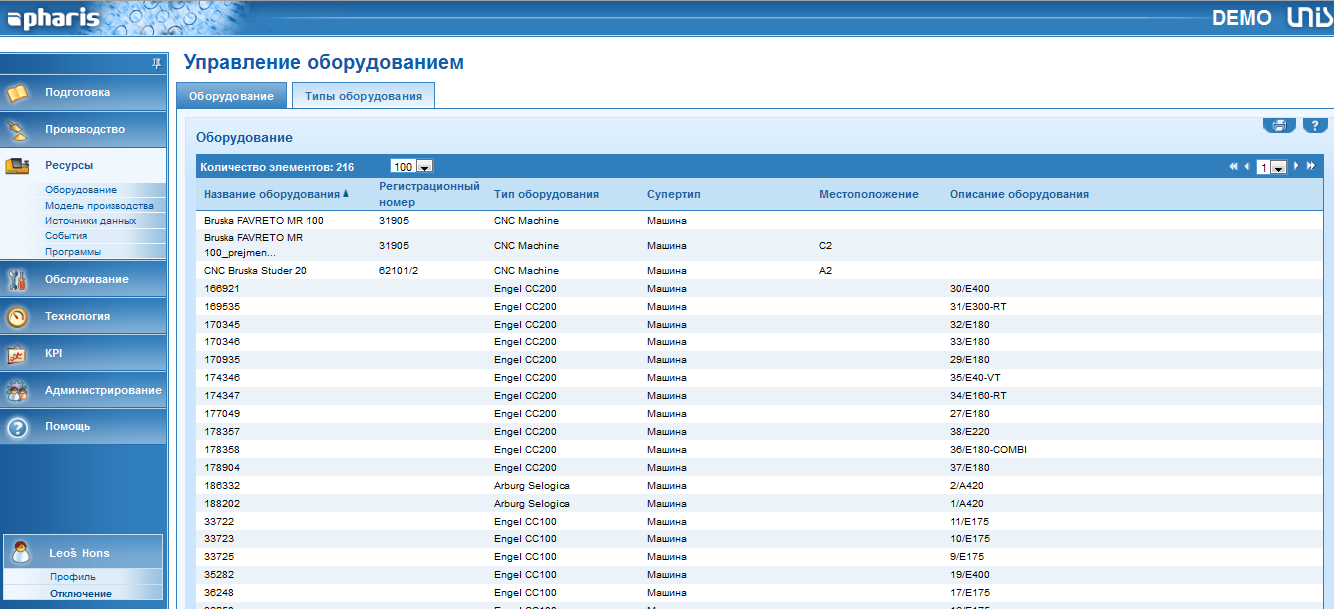Sort by Местоположение column header
Image resolution: width=1334 pixels, height=609 pixels.
tap(868, 194)
